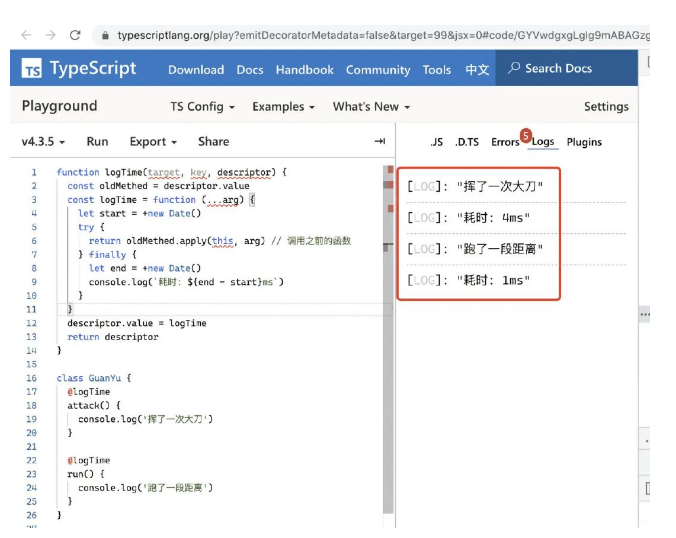The width and height of the screenshot is (676, 538).
Task: Switch to the .JS output tab
Action: coord(436,142)
